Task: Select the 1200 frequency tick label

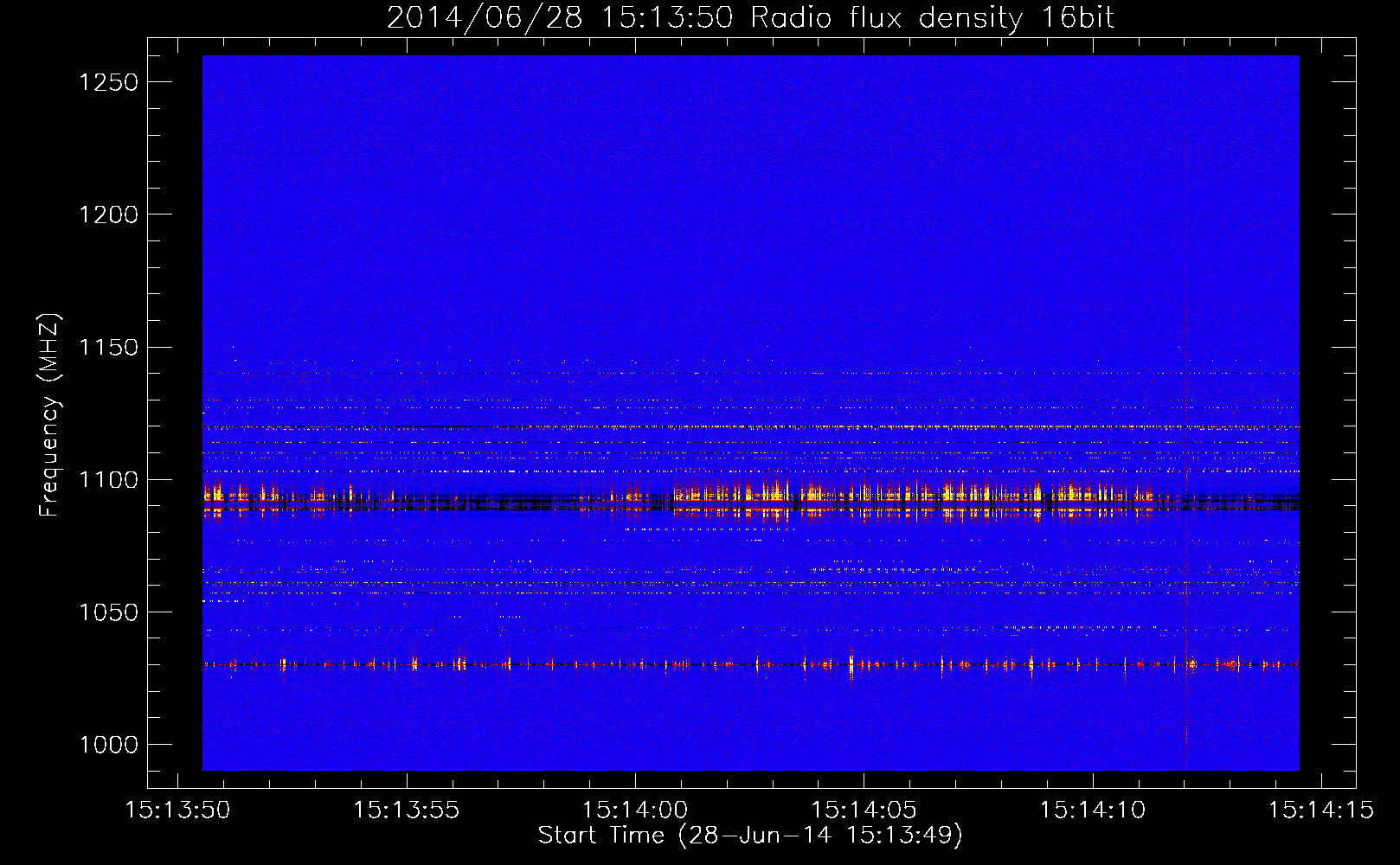Action: [108, 215]
